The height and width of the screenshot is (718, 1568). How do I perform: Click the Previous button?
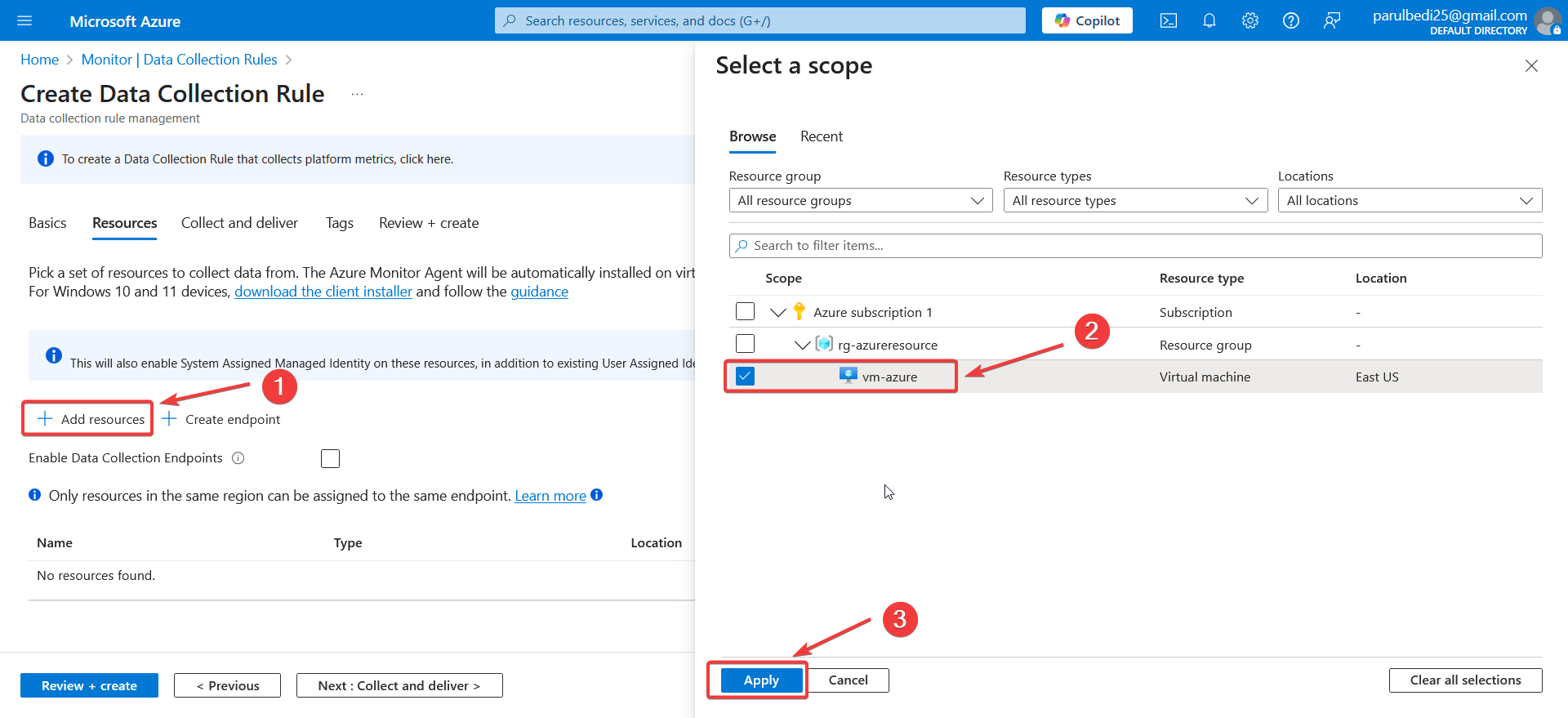[227, 685]
